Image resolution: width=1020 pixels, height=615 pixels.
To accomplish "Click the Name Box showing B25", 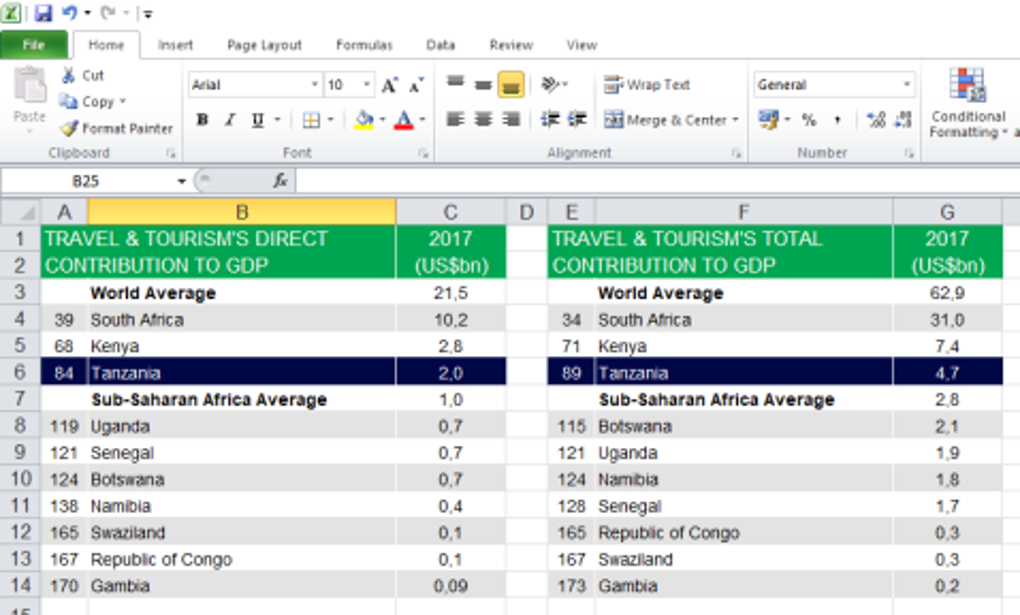I will coord(87,181).
